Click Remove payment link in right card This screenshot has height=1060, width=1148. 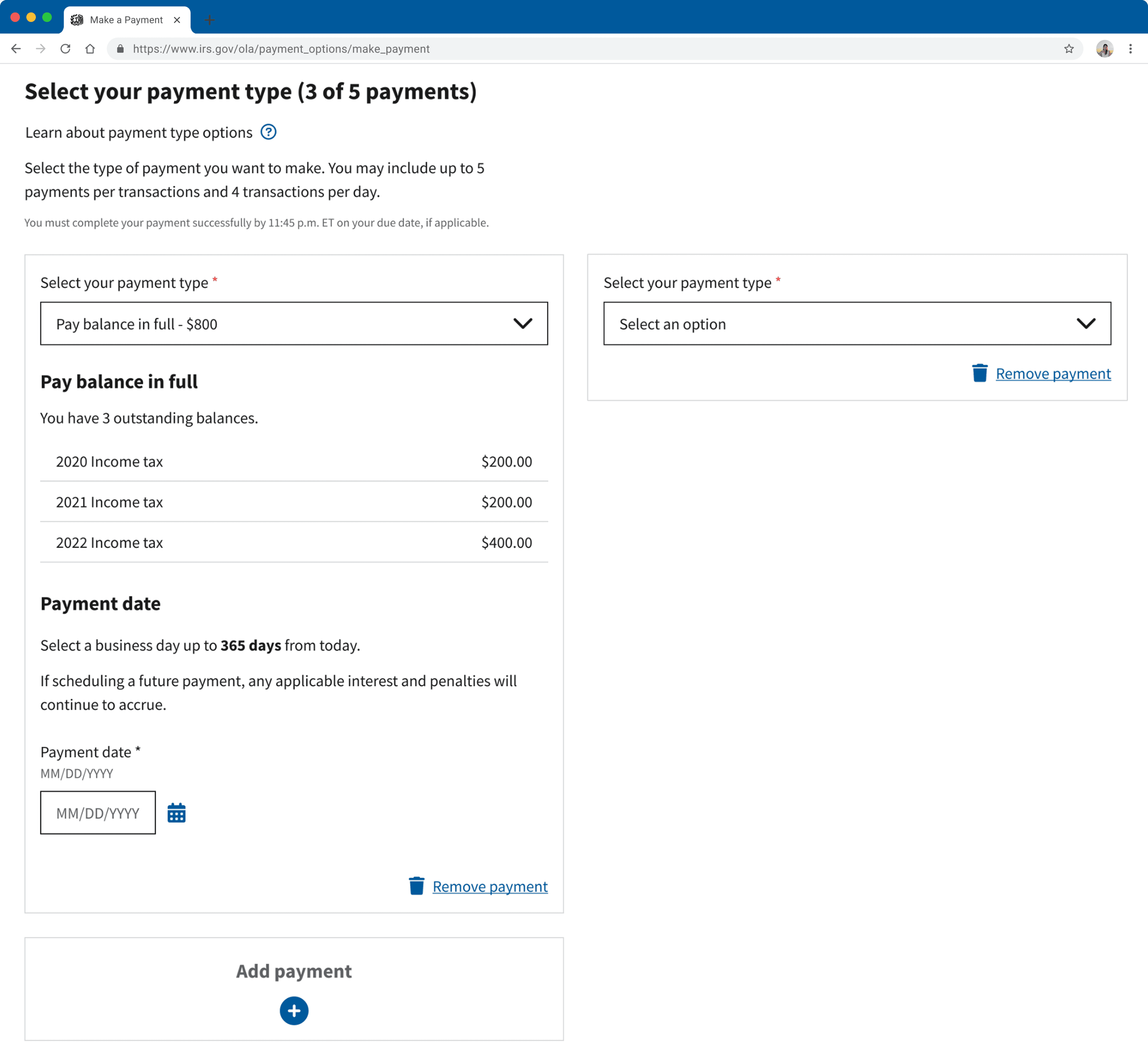[1053, 374]
